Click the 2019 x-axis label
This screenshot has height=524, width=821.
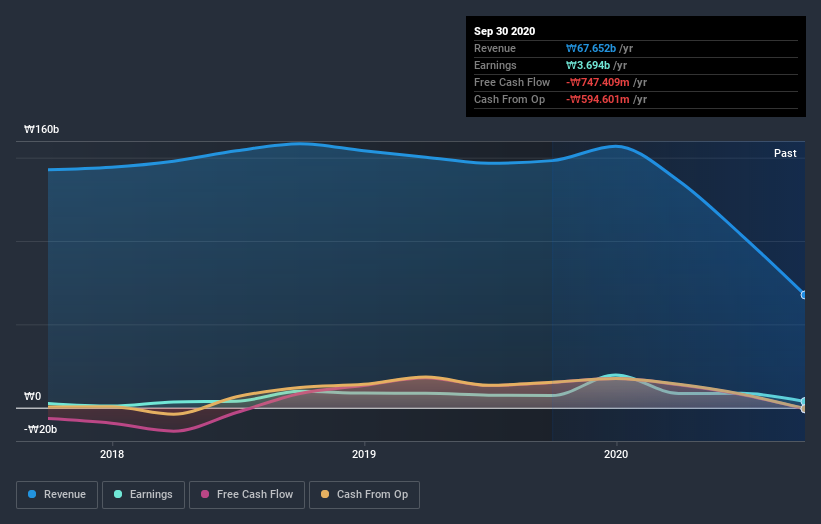point(364,454)
